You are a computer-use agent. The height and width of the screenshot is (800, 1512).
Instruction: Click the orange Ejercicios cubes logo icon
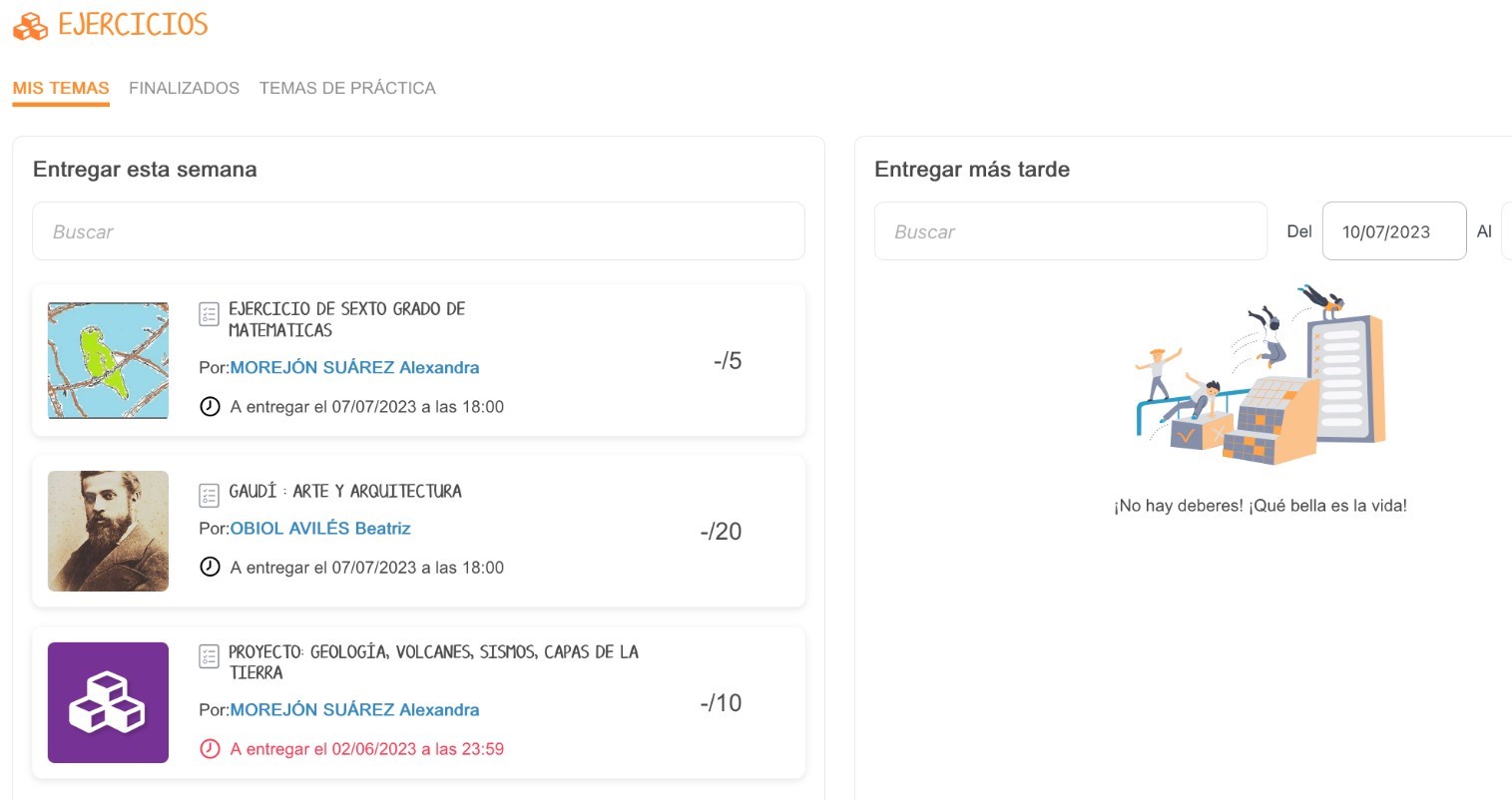pyautogui.click(x=30, y=26)
